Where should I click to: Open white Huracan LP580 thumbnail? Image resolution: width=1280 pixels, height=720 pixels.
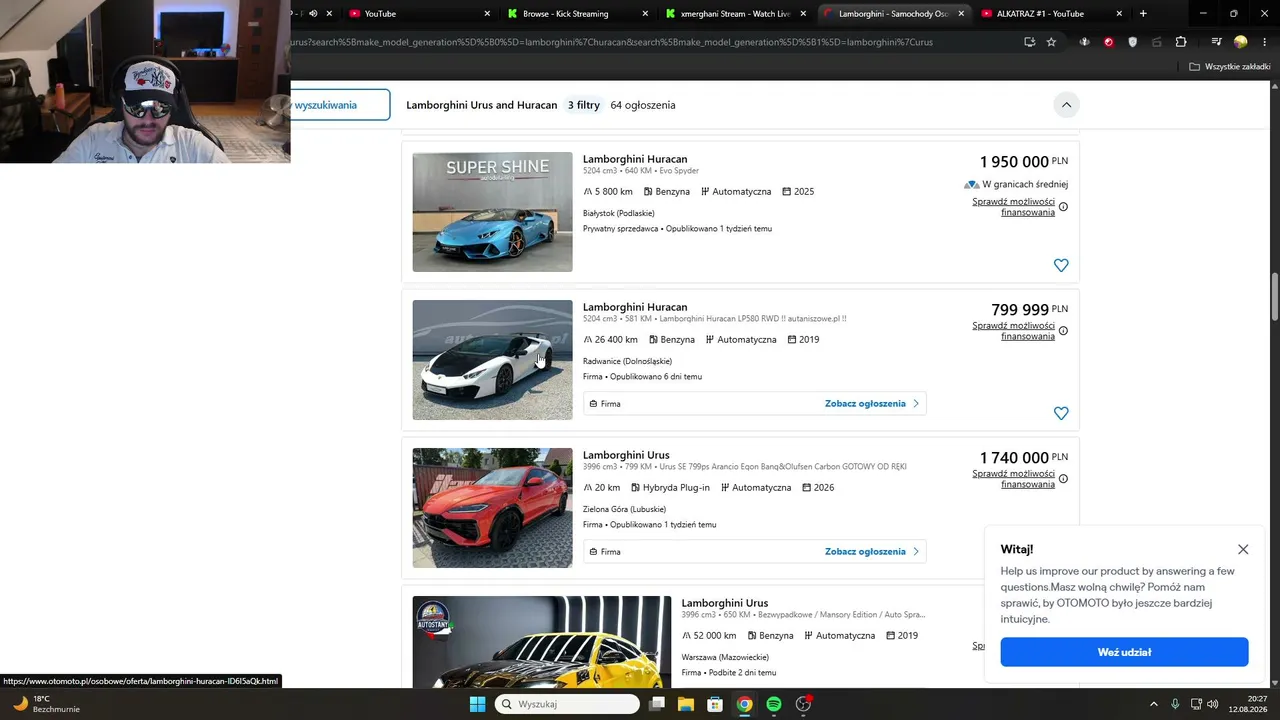[492, 360]
